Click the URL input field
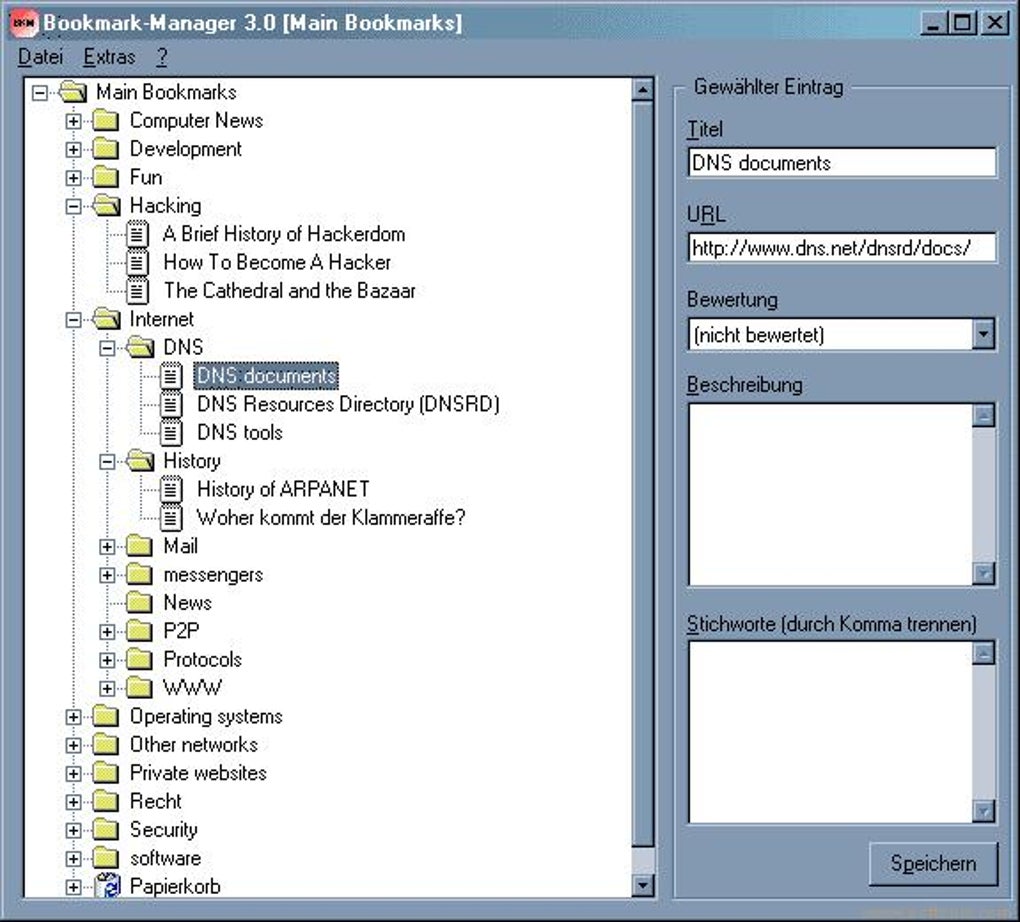1020x922 pixels. tap(840, 247)
